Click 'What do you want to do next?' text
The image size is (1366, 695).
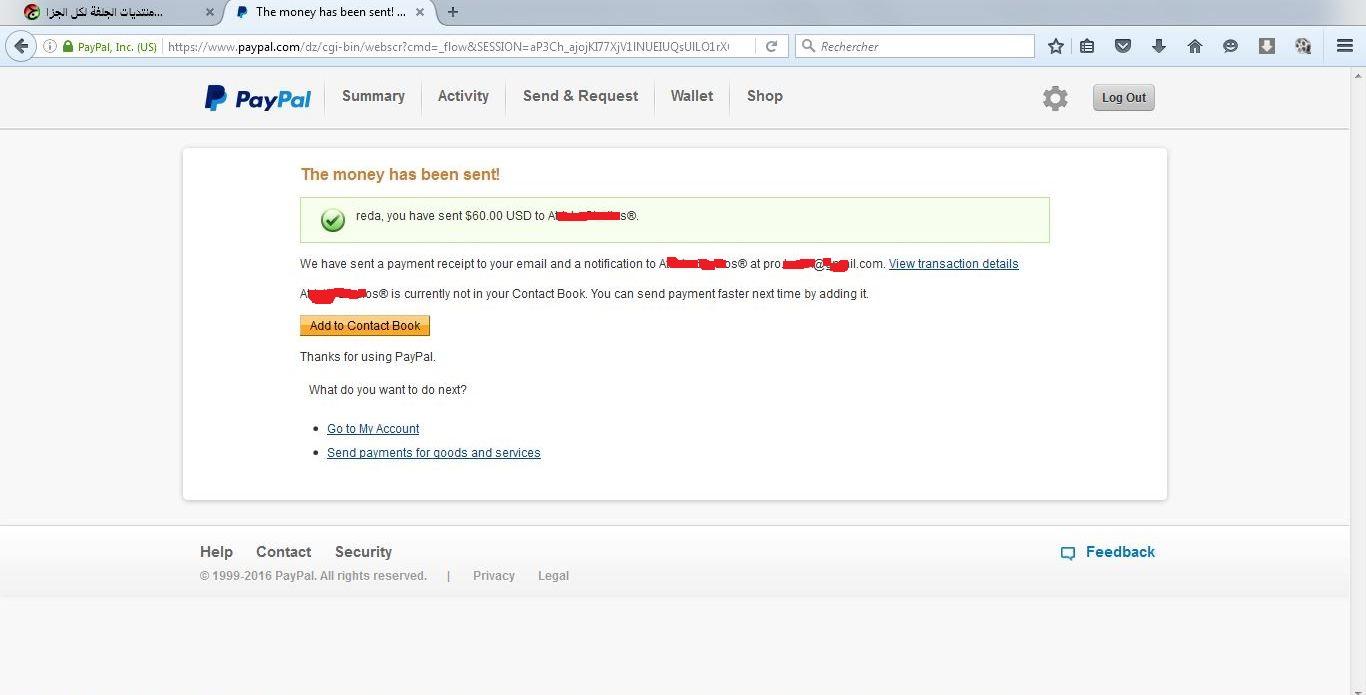[388, 390]
